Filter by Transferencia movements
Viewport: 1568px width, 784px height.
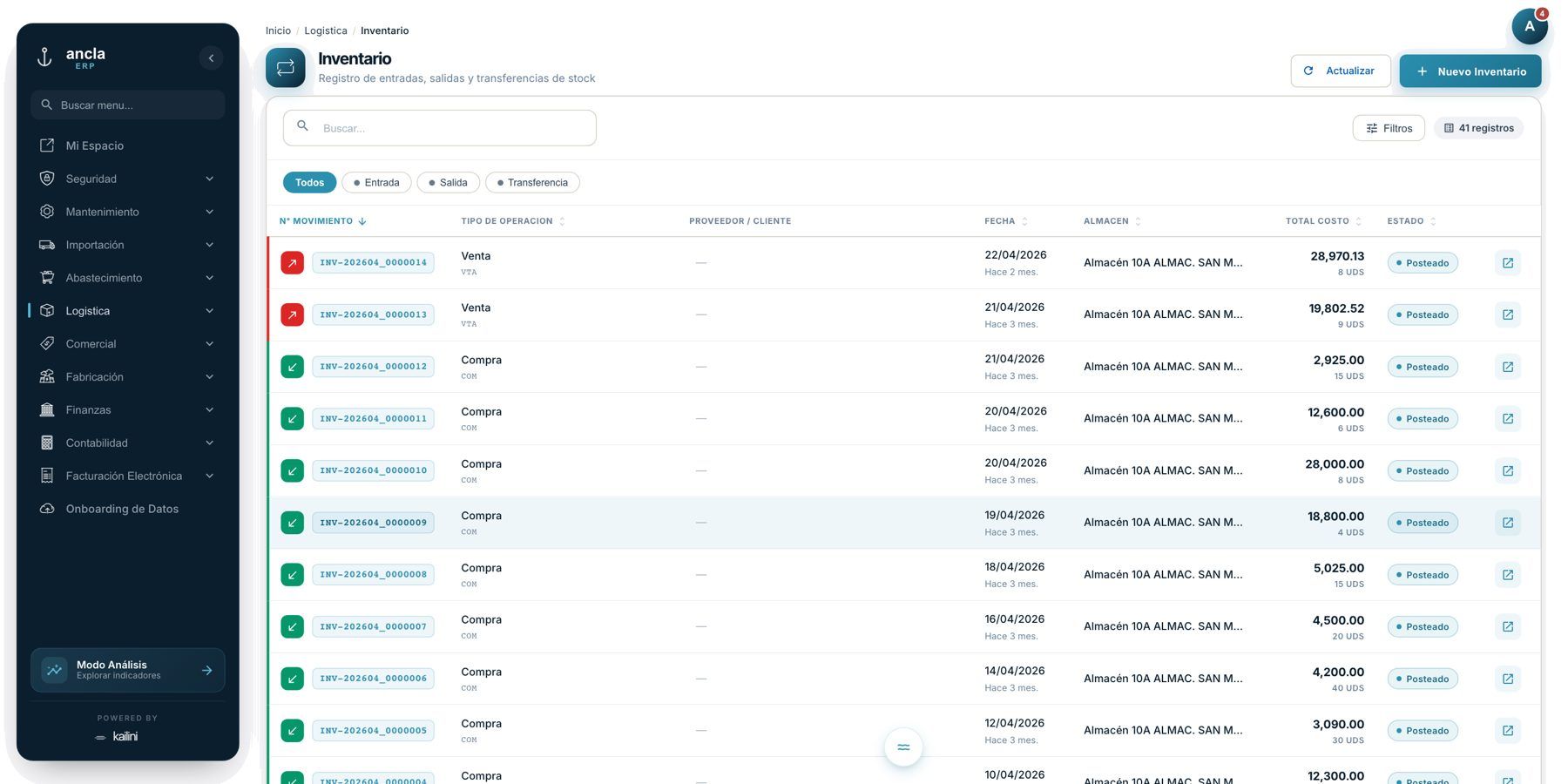click(532, 182)
